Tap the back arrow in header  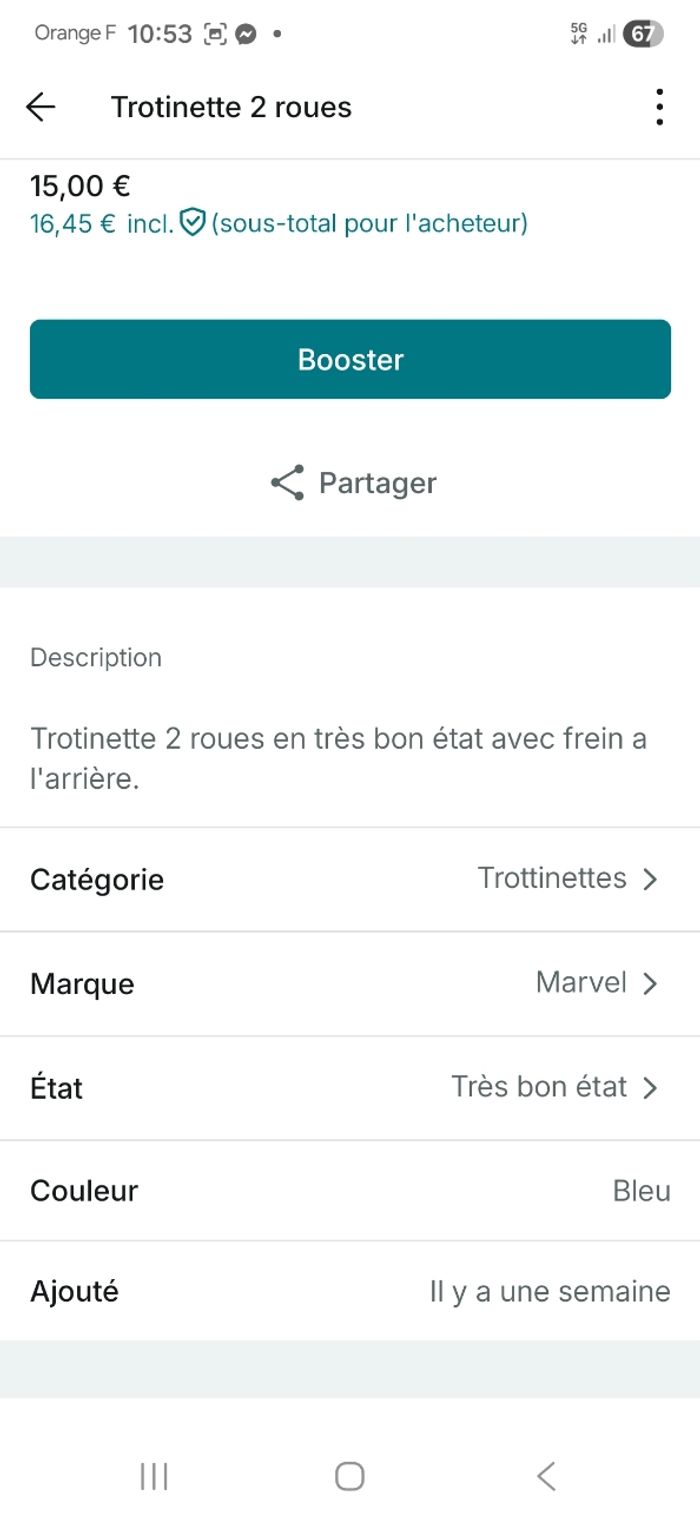click(x=41, y=107)
